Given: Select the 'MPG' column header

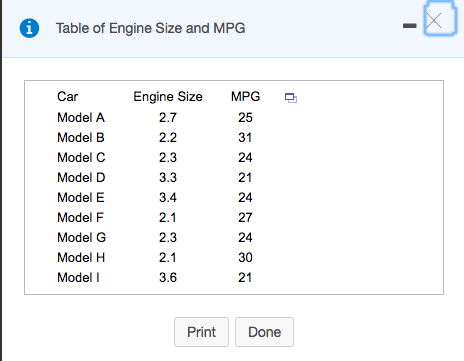Looking at the screenshot, I should click(x=245, y=97).
